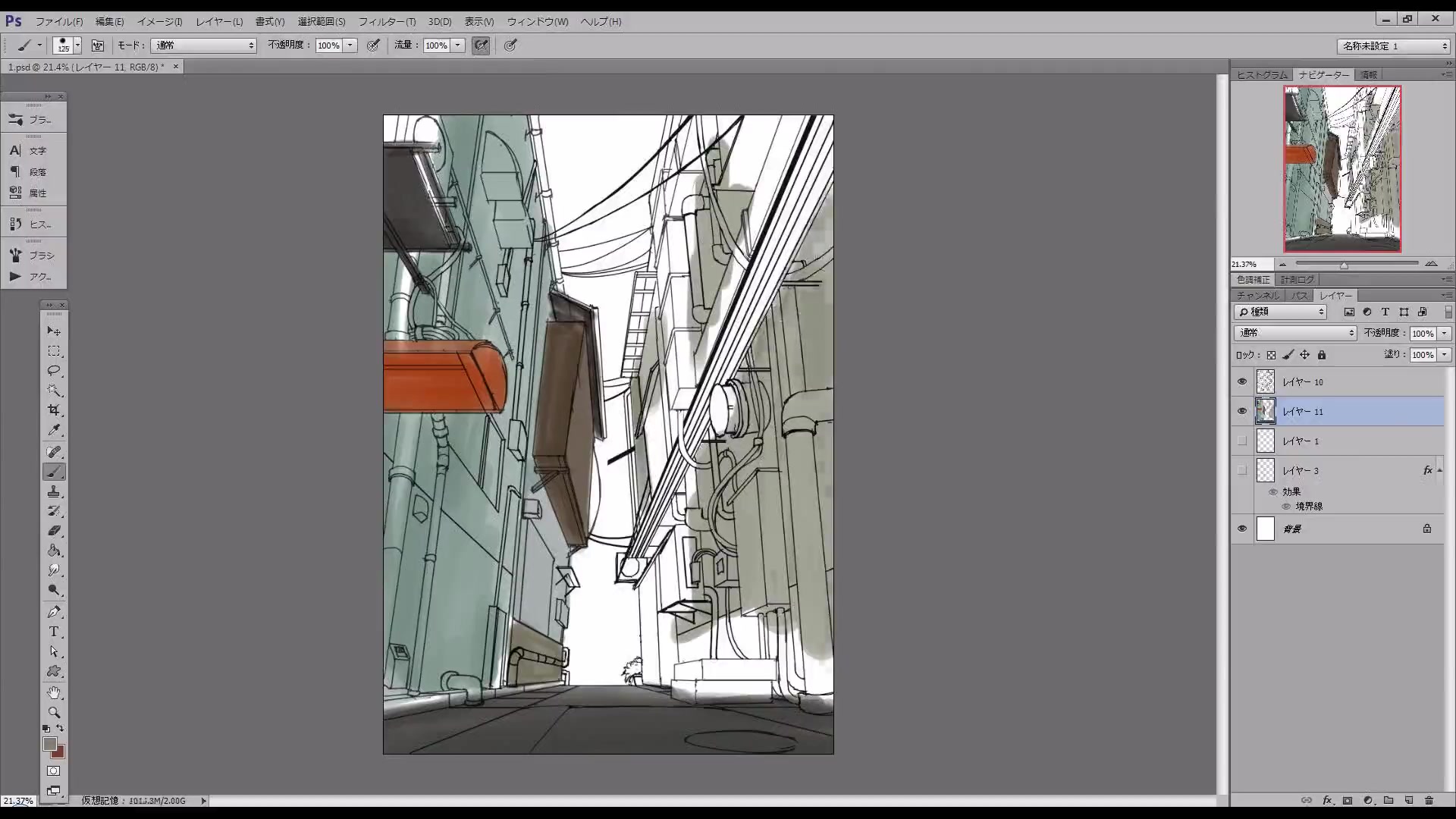The width and height of the screenshot is (1456, 819).
Task: Click the レイヤー 11 layer thumbnail
Action: click(1265, 411)
